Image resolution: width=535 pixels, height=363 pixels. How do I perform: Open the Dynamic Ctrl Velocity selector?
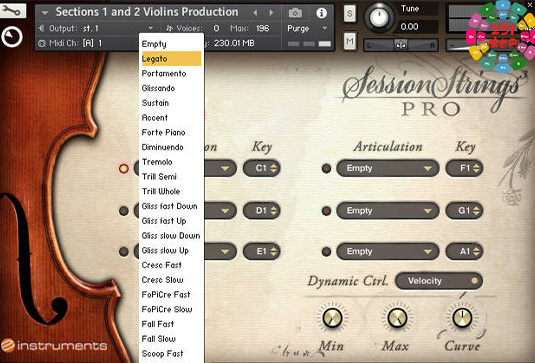[439, 281]
